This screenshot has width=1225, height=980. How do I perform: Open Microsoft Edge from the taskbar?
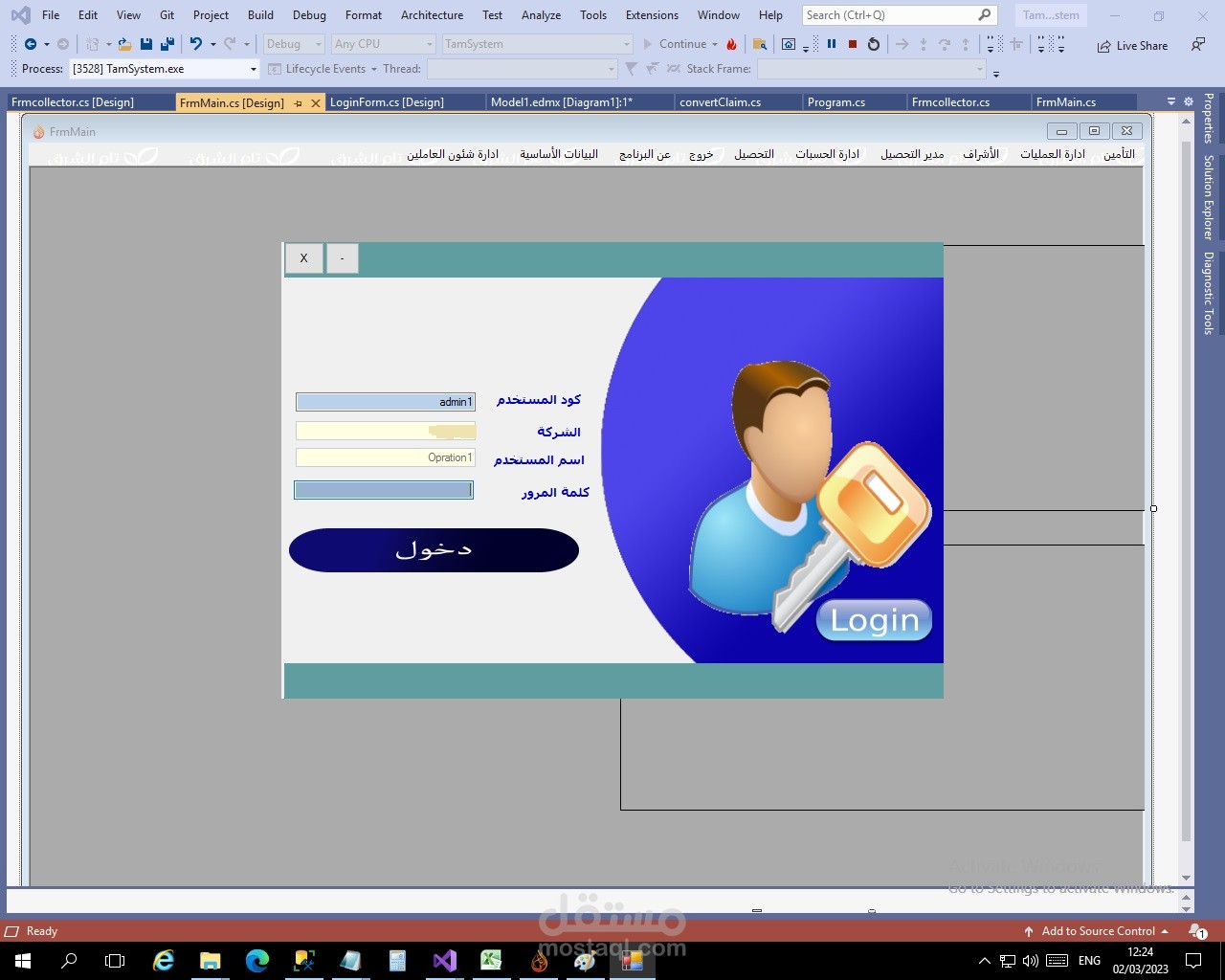point(257,961)
